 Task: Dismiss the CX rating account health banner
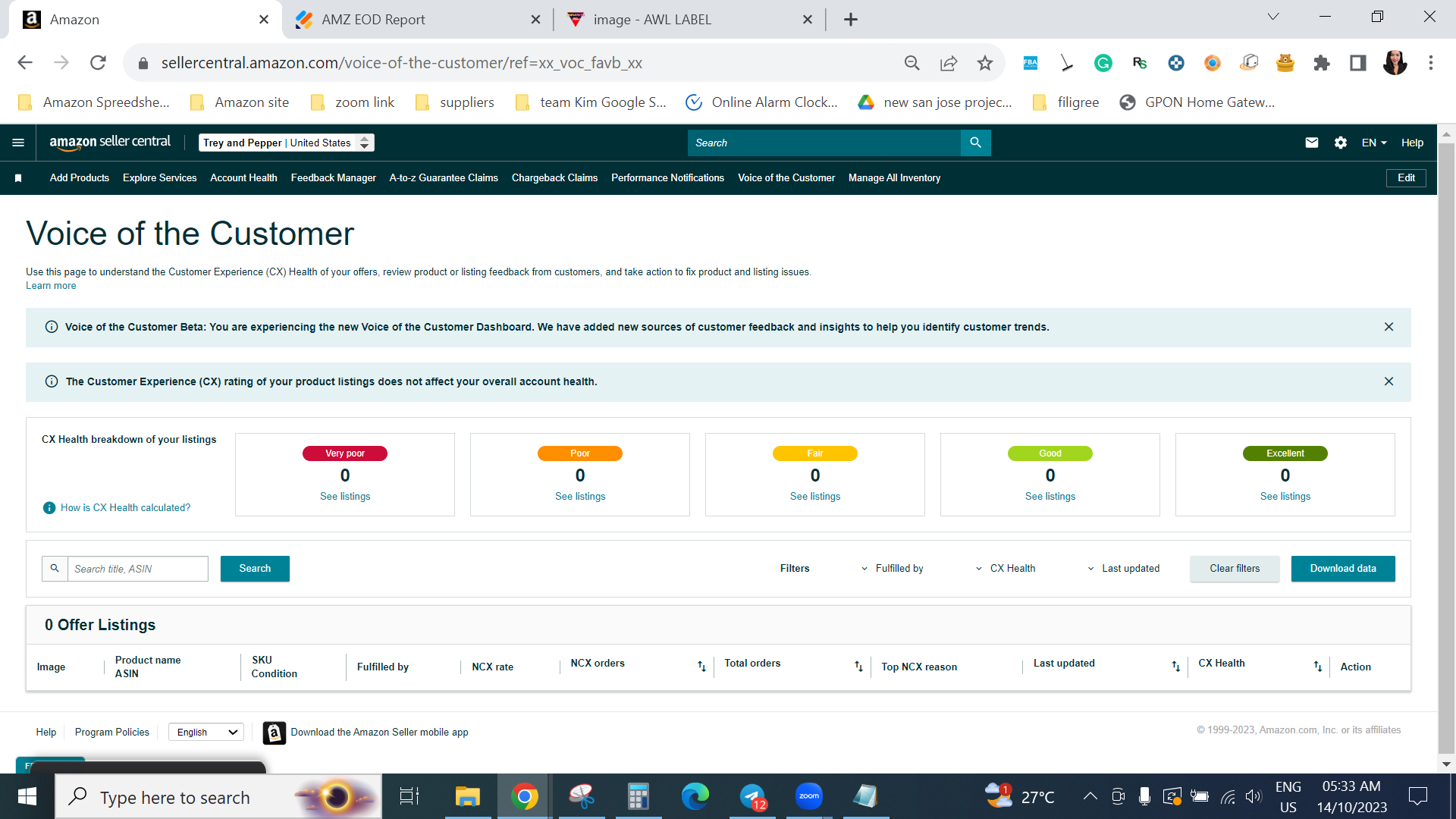coord(1389,381)
